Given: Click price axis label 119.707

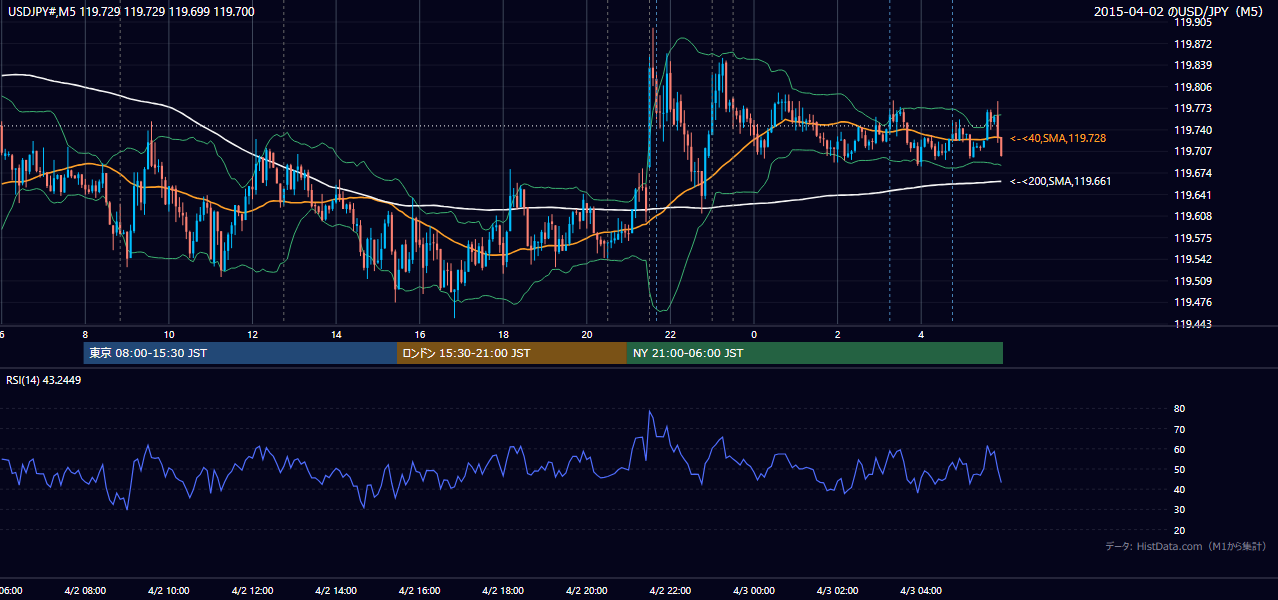Looking at the screenshot, I should click(1193, 151).
